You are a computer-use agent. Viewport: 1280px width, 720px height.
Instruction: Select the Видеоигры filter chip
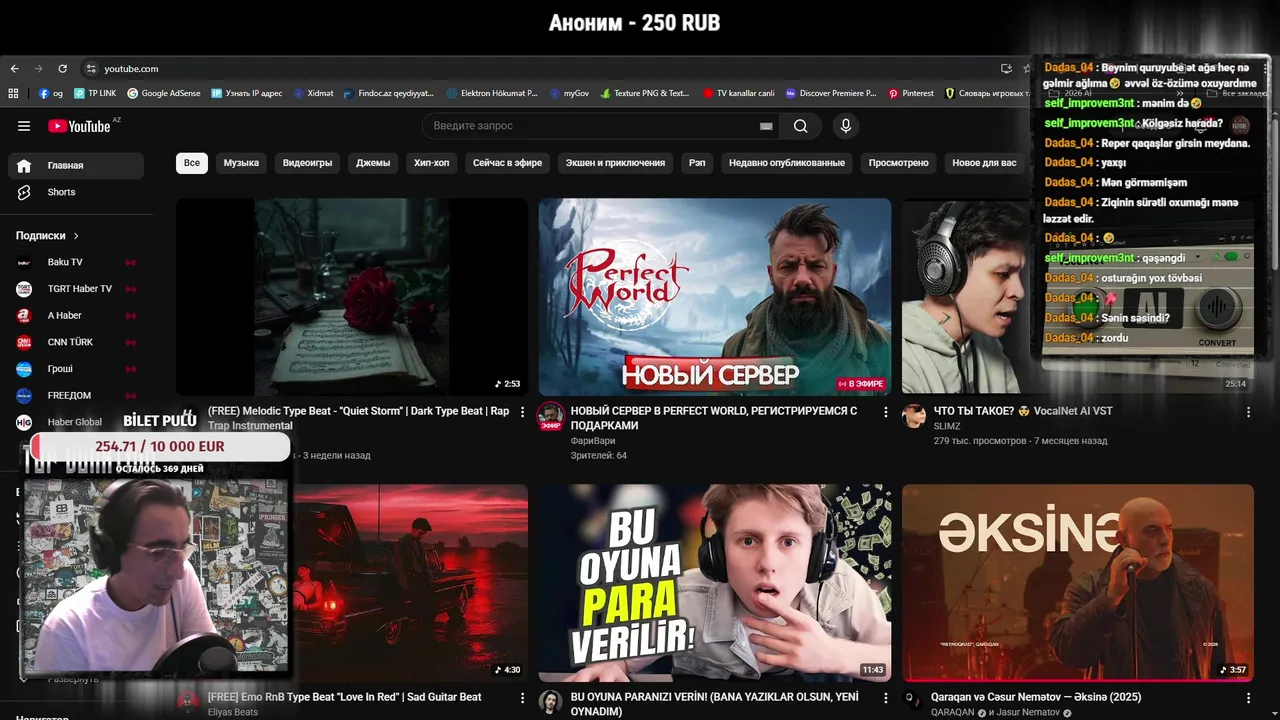[x=307, y=163]
